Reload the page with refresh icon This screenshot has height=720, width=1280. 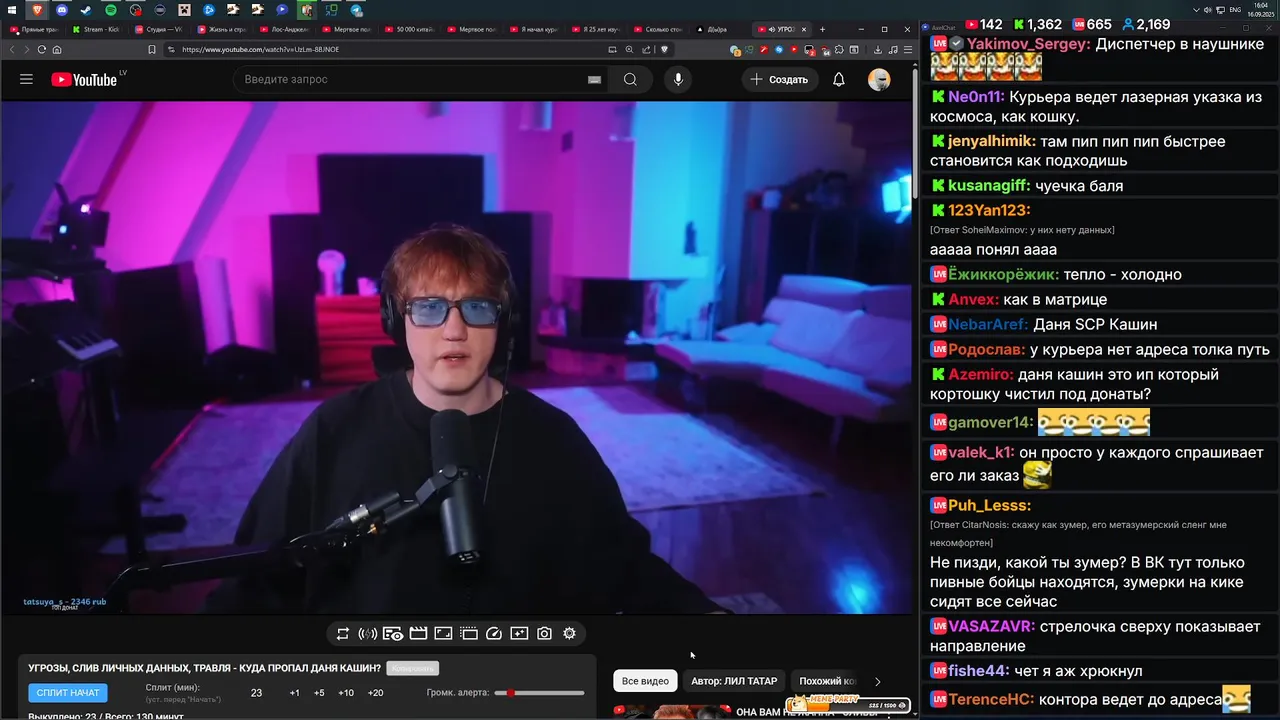41,49
